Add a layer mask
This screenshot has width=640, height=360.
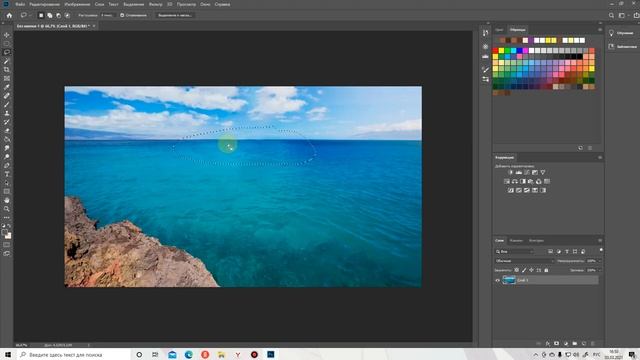click(556, 344)
